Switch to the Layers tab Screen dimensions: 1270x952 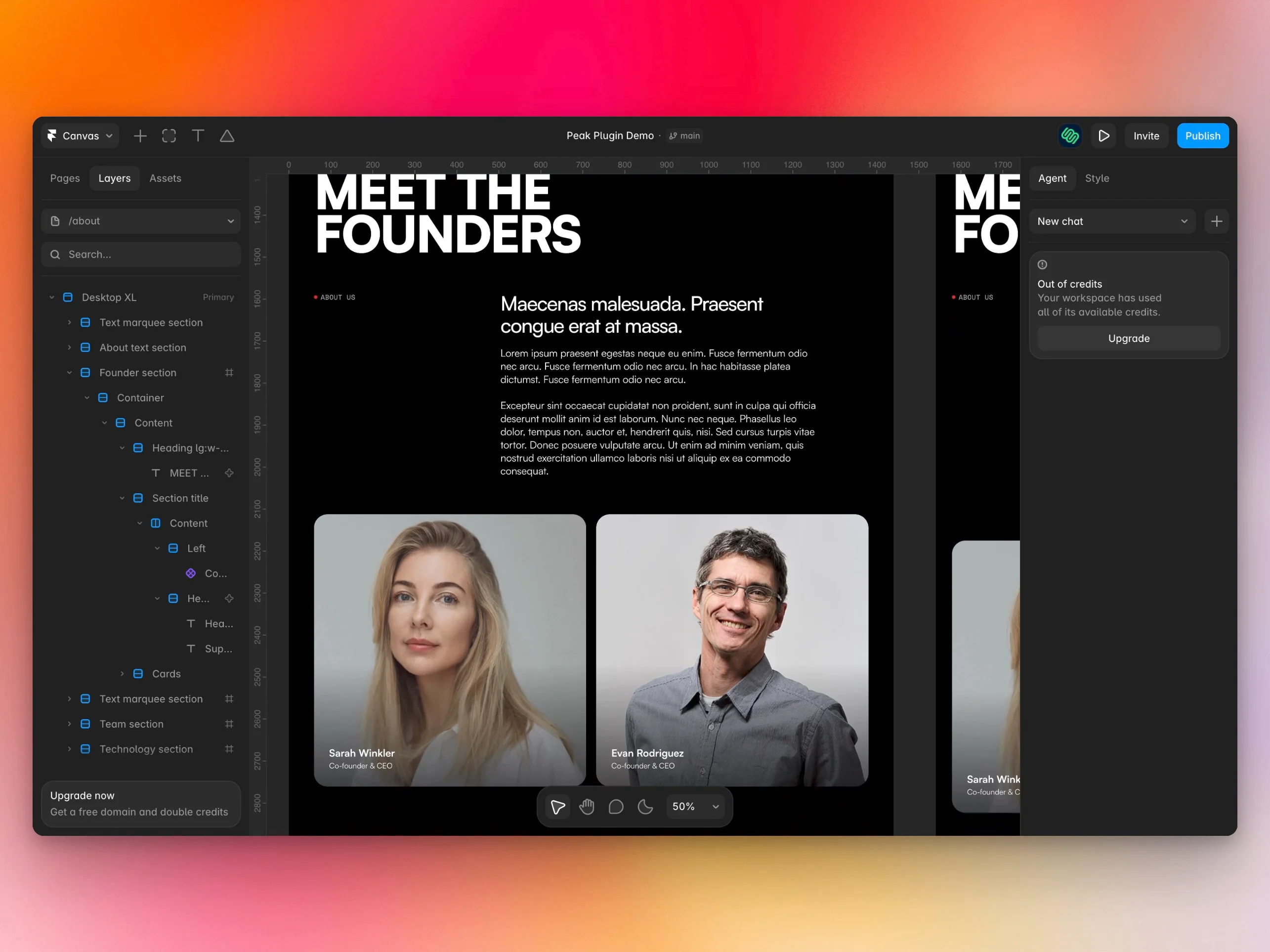pos(114,178)
